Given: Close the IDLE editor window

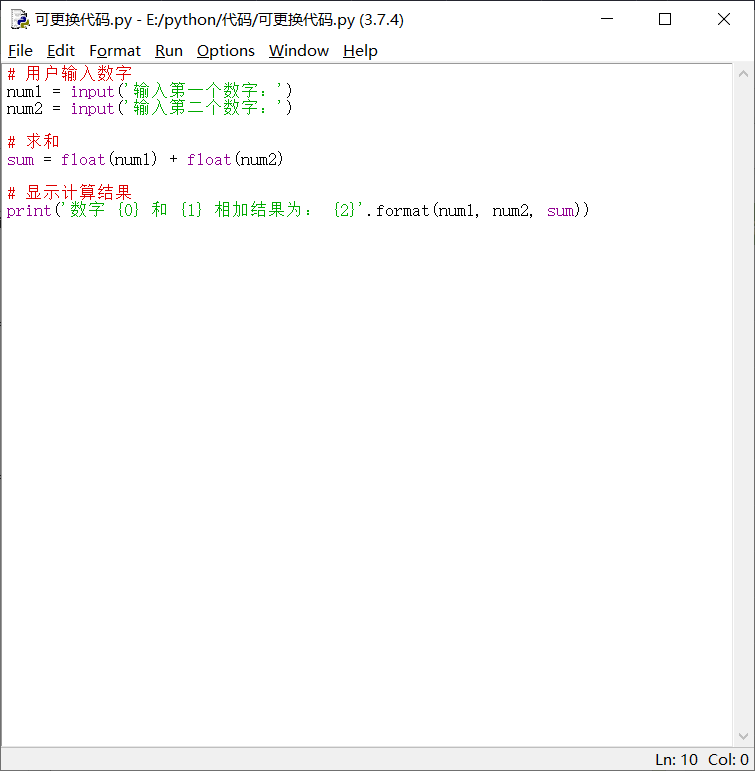Looking at the screenshot, I should [724, 19].
